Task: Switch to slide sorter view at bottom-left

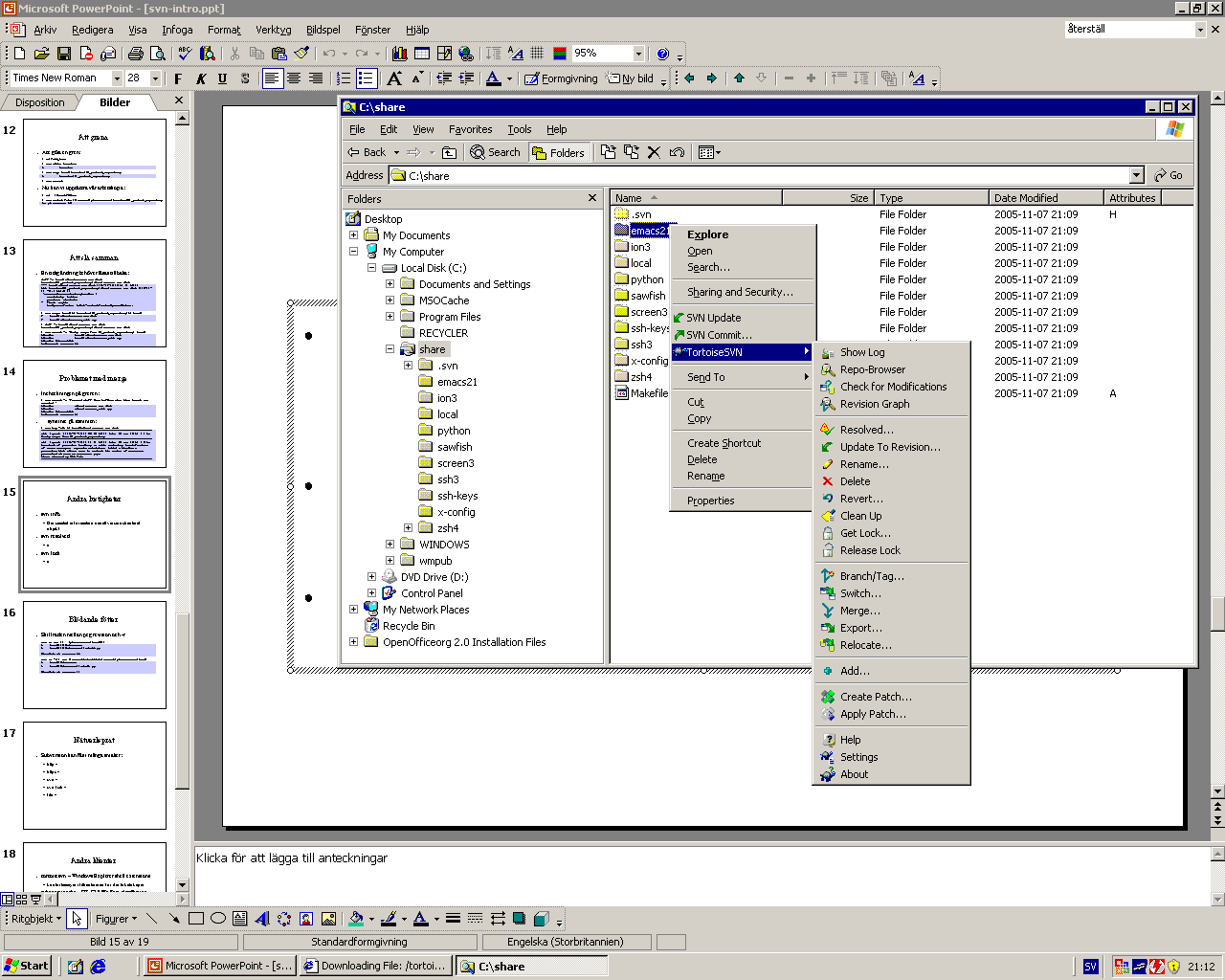Action: pyautogui.click(x=21, y=900)
